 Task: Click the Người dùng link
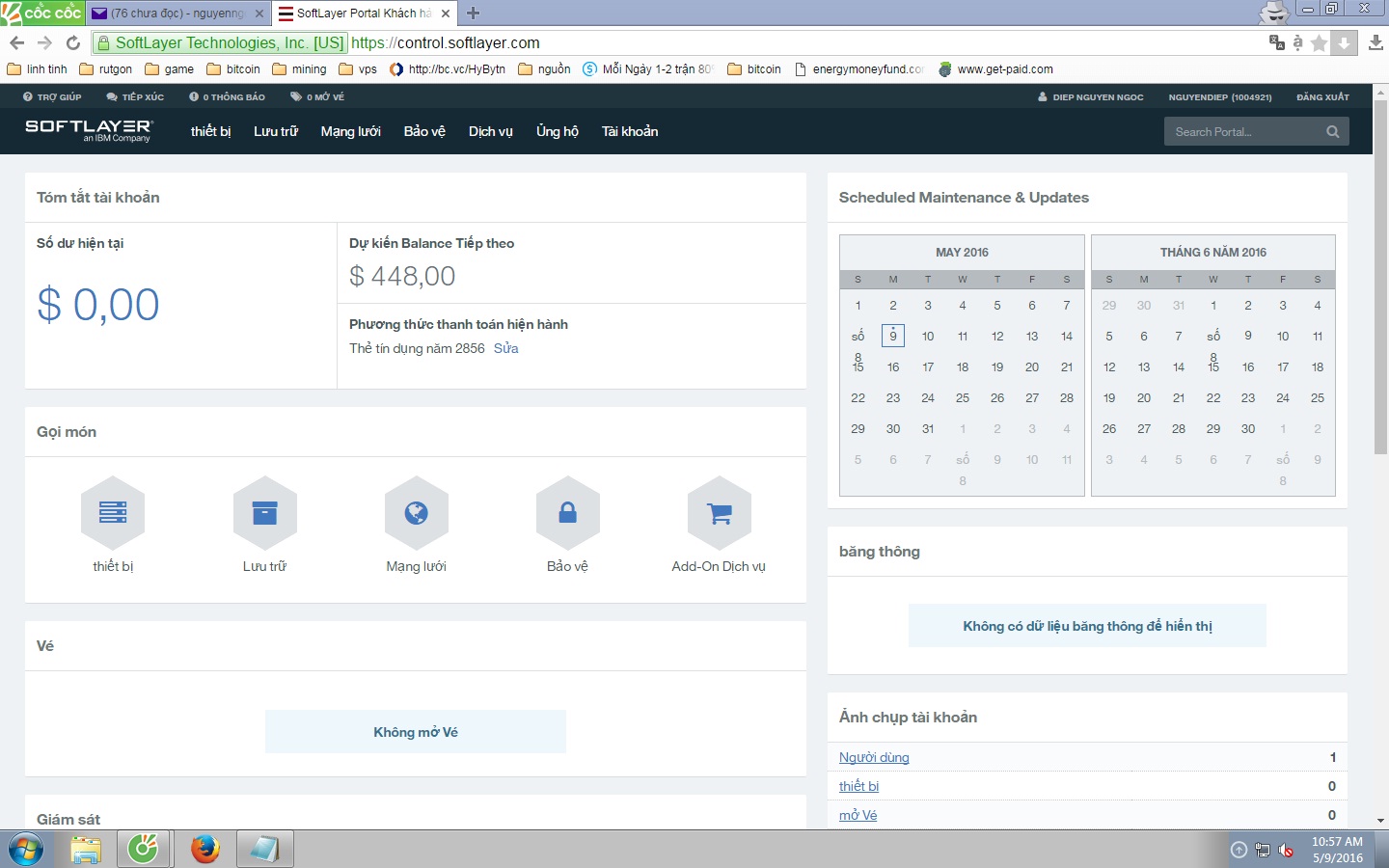click(x=874, y=757)
